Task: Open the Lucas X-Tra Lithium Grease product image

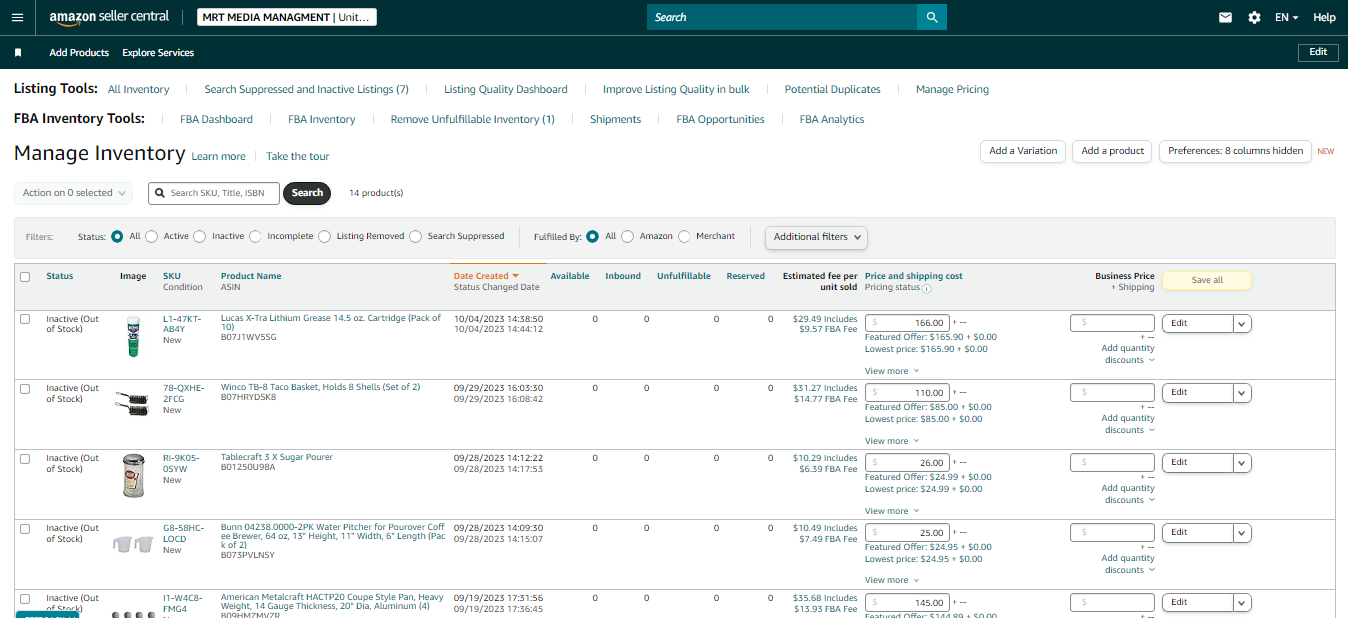Action: click(x=133, y=336)
